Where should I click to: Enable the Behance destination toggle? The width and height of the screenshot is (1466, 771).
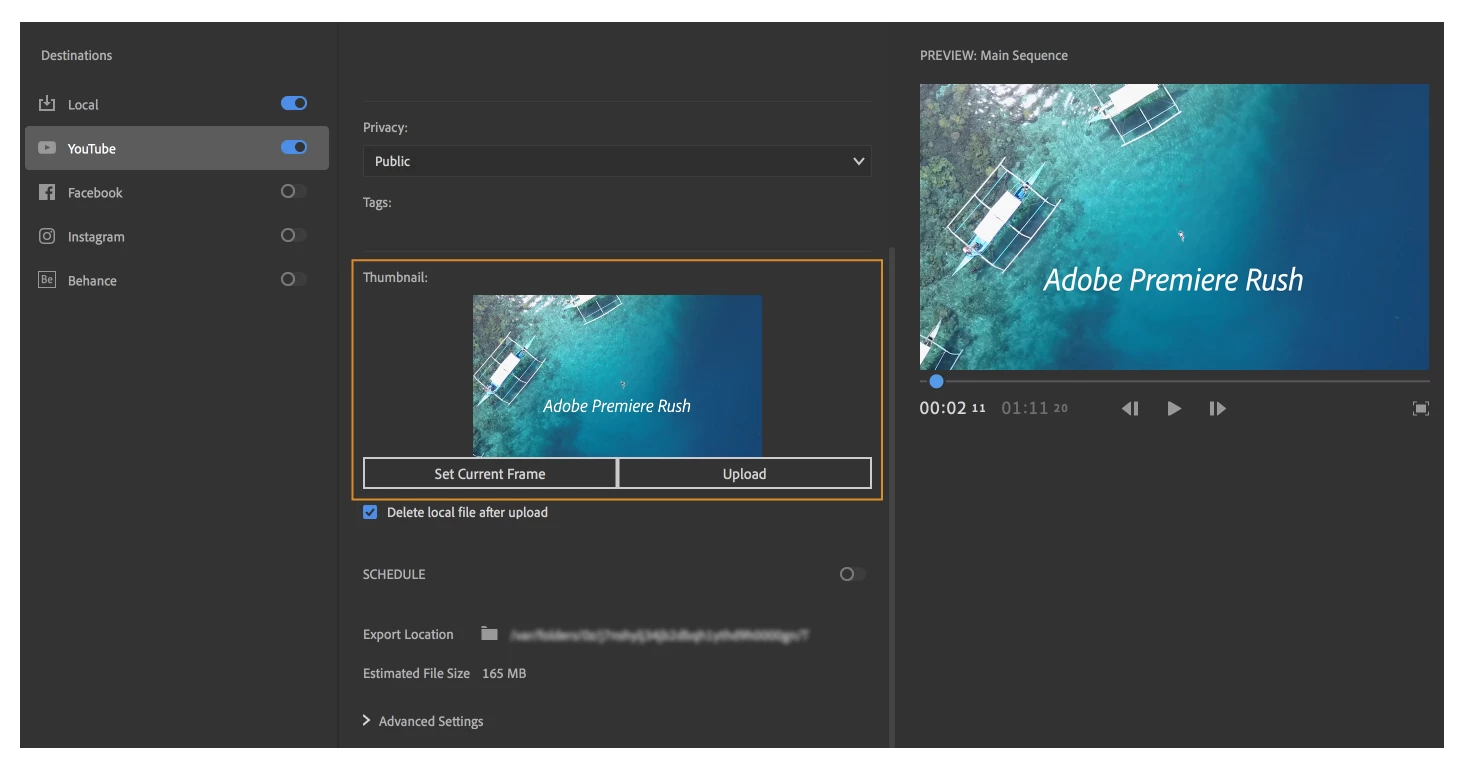pyautogui.click(x=294, y=279)
